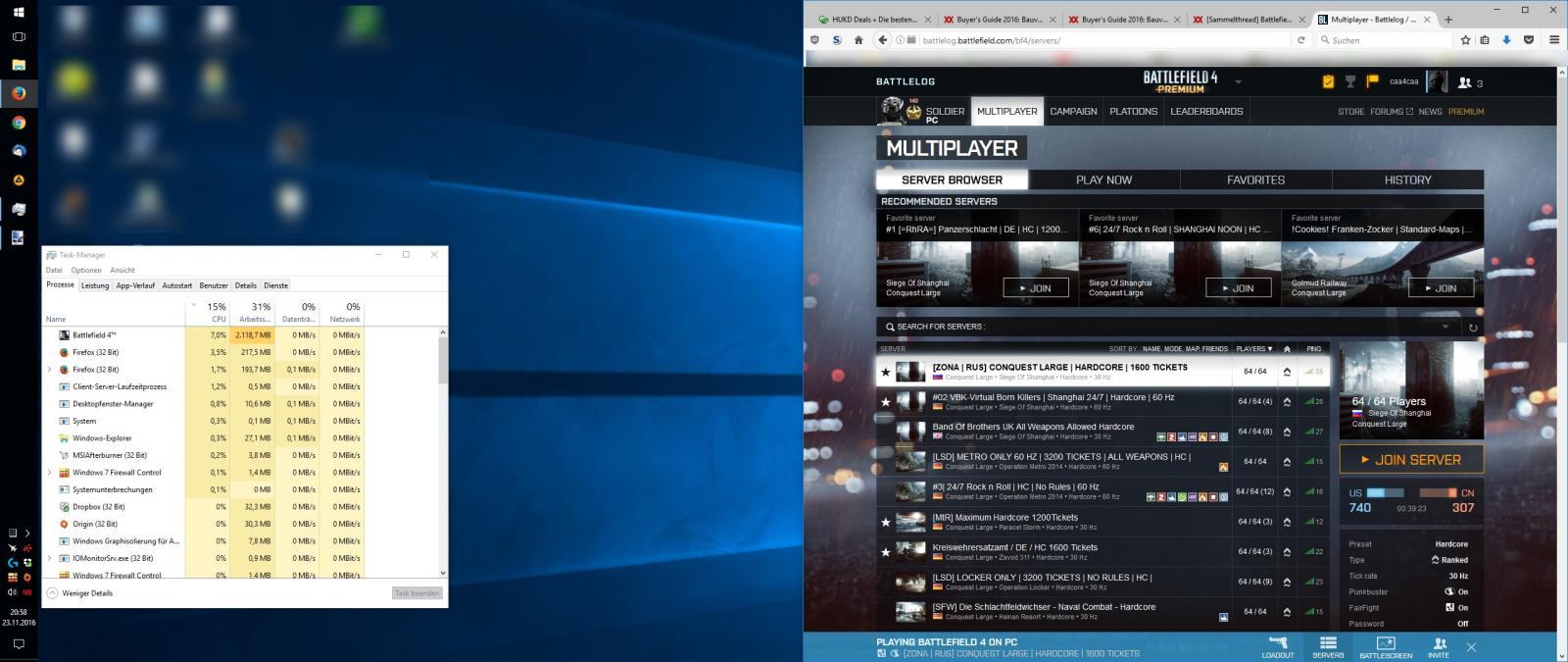
Task: Switch to Leistung tab in Task Manager
Action: pyautogui.click(x=95, y=285)
